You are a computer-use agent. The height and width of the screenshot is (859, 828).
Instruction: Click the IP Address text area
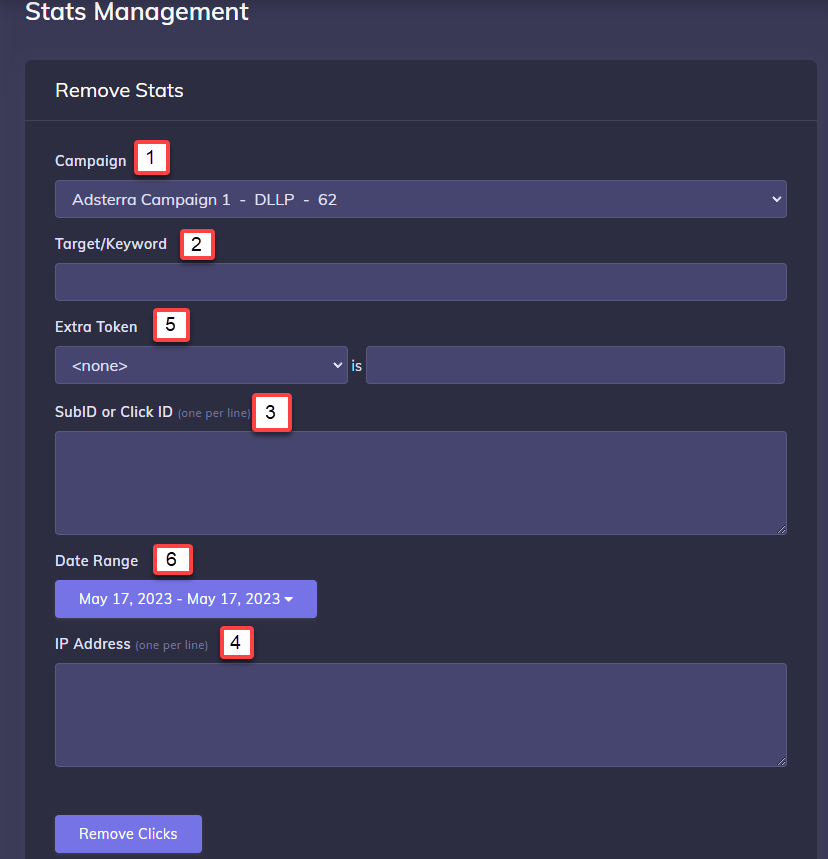coord(420,713)
